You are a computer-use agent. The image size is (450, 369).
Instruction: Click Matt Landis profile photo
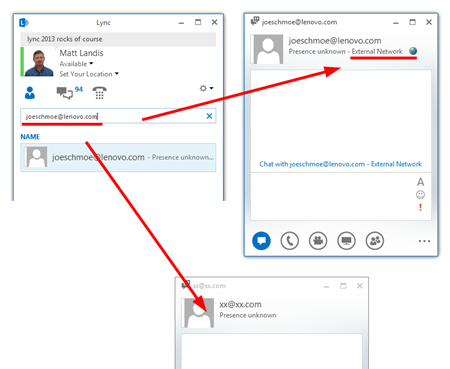click(39, 62)
